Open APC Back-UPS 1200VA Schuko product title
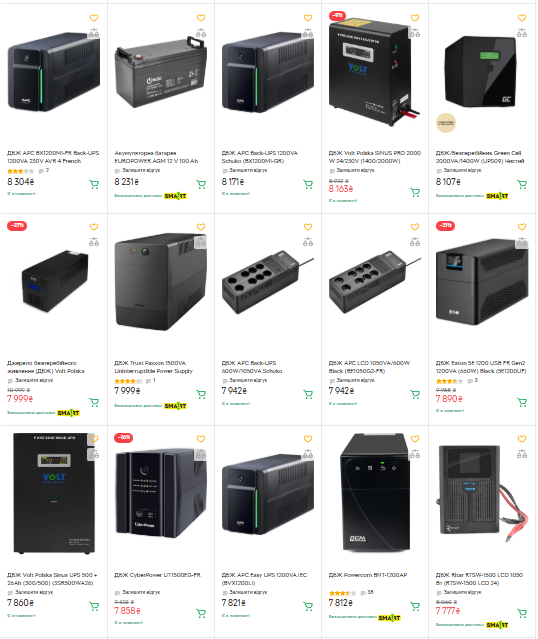 260,157
